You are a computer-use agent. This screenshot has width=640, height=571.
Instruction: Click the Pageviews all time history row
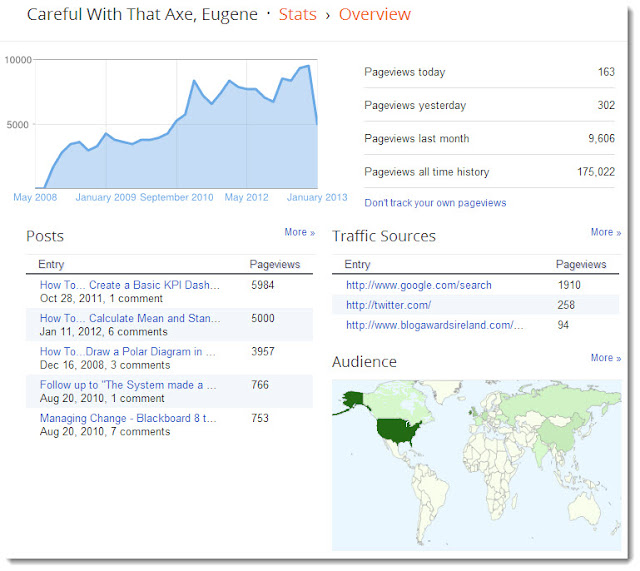point(489,172)
